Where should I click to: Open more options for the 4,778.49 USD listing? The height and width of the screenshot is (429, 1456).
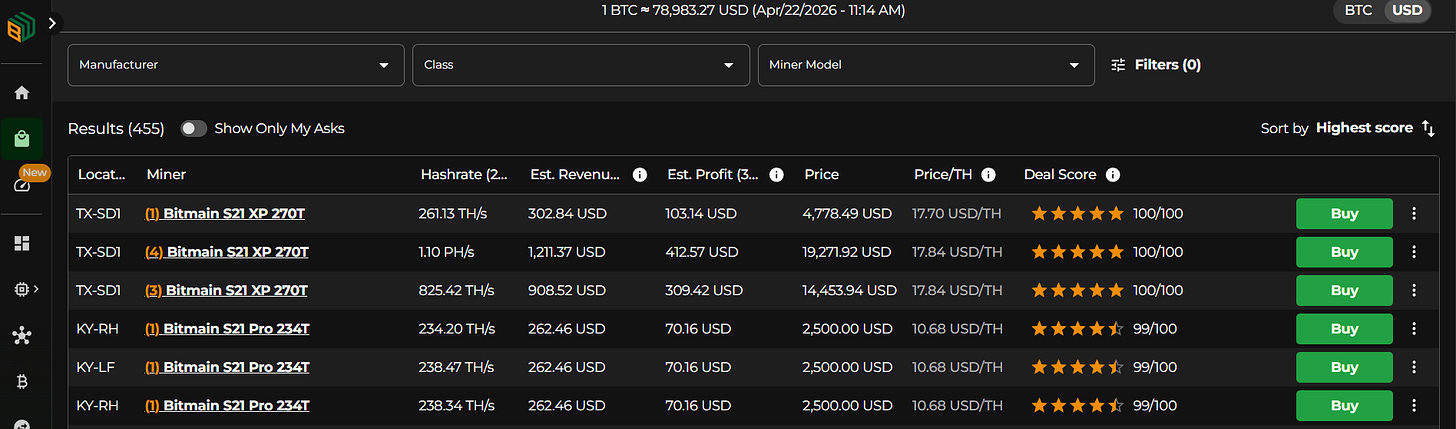[x=1414, y=213]
